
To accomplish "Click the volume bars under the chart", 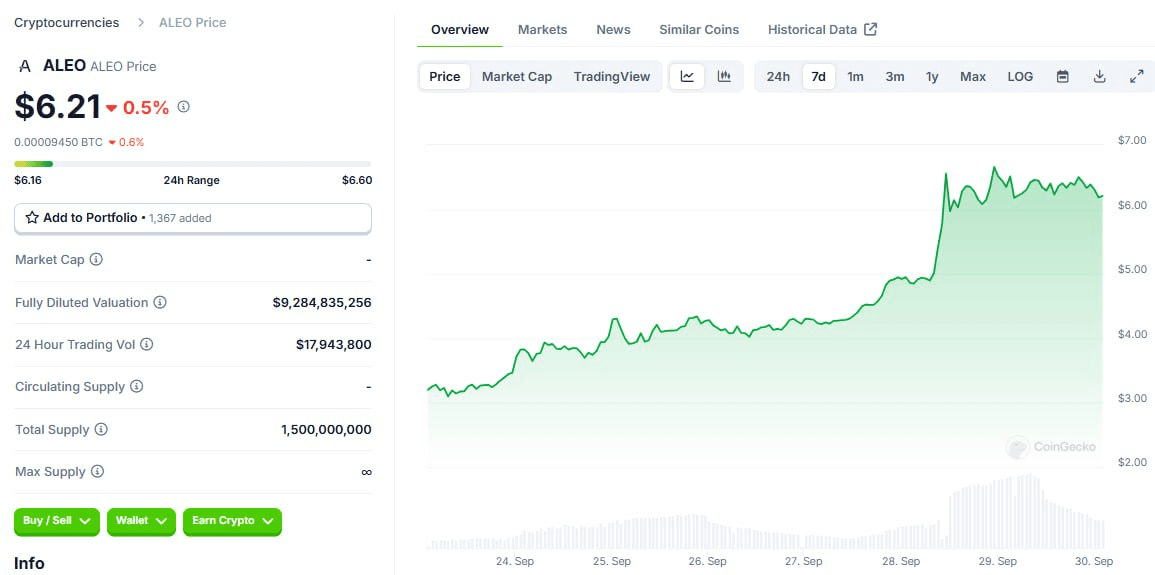I will pos(765,512).
